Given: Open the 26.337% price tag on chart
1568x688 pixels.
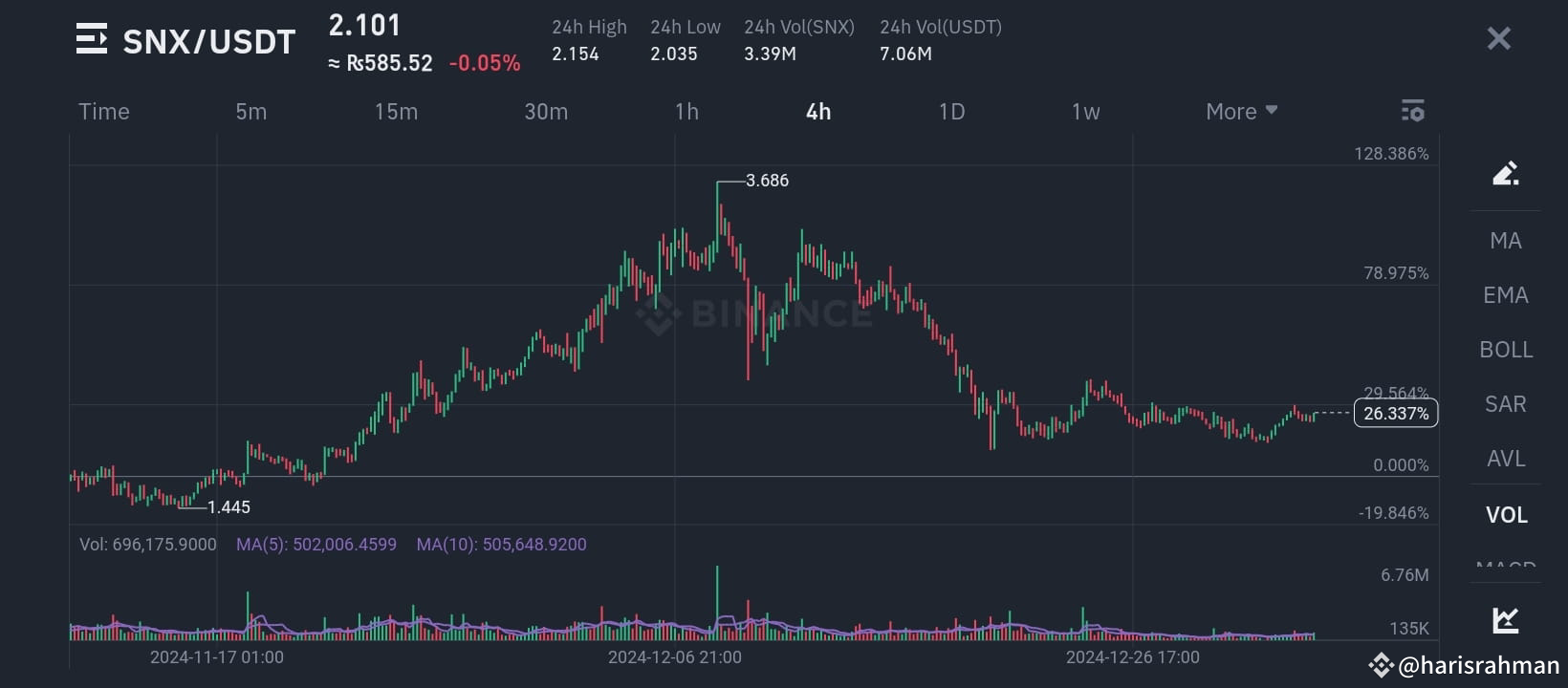Looking at the screenshot, I should (x=1396, y=413).
